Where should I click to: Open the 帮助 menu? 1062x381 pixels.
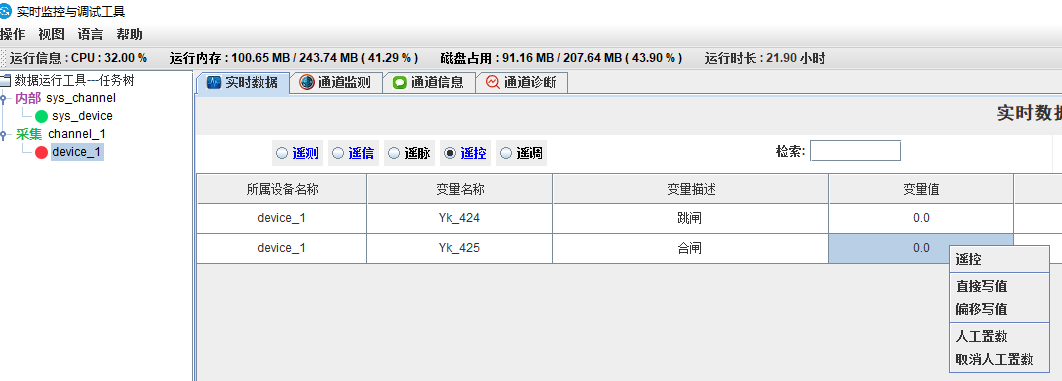click(x=129, y=35)
